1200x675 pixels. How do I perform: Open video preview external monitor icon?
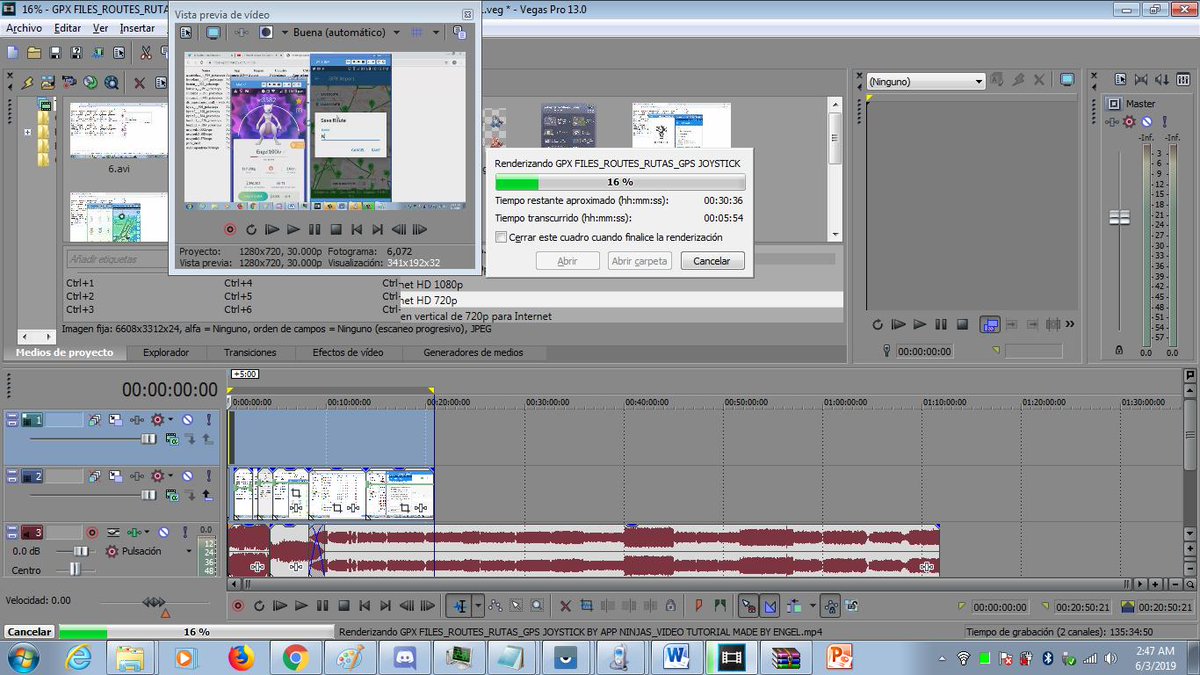pos(213,32)
